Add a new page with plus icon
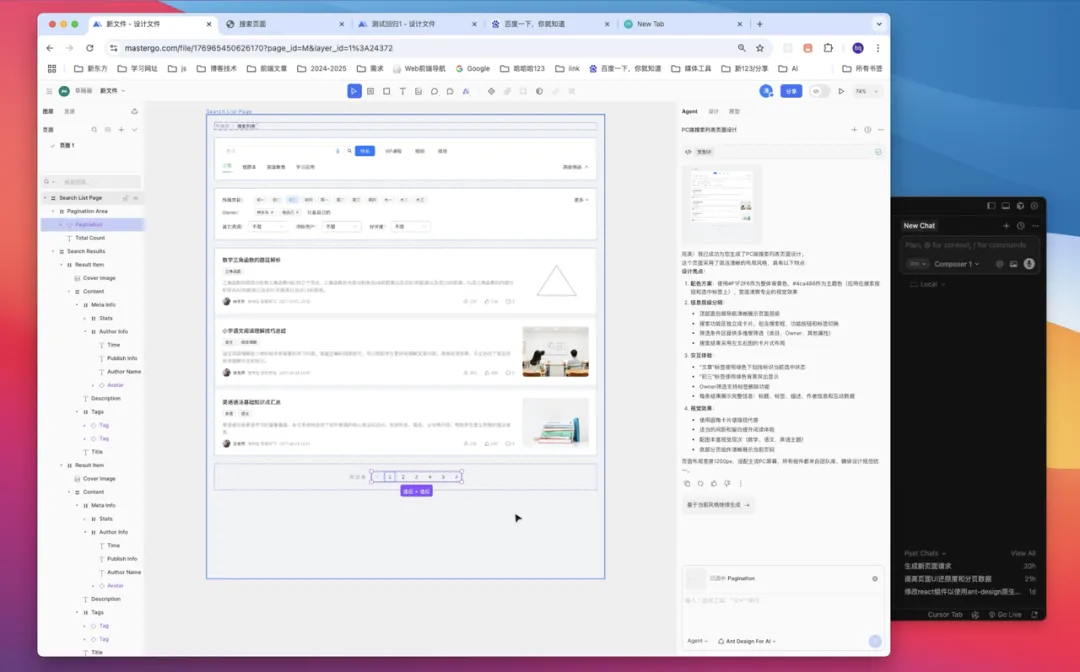The width and height of the screenshot is (1080, 672). pyautogui.click(x=121, y=129)
